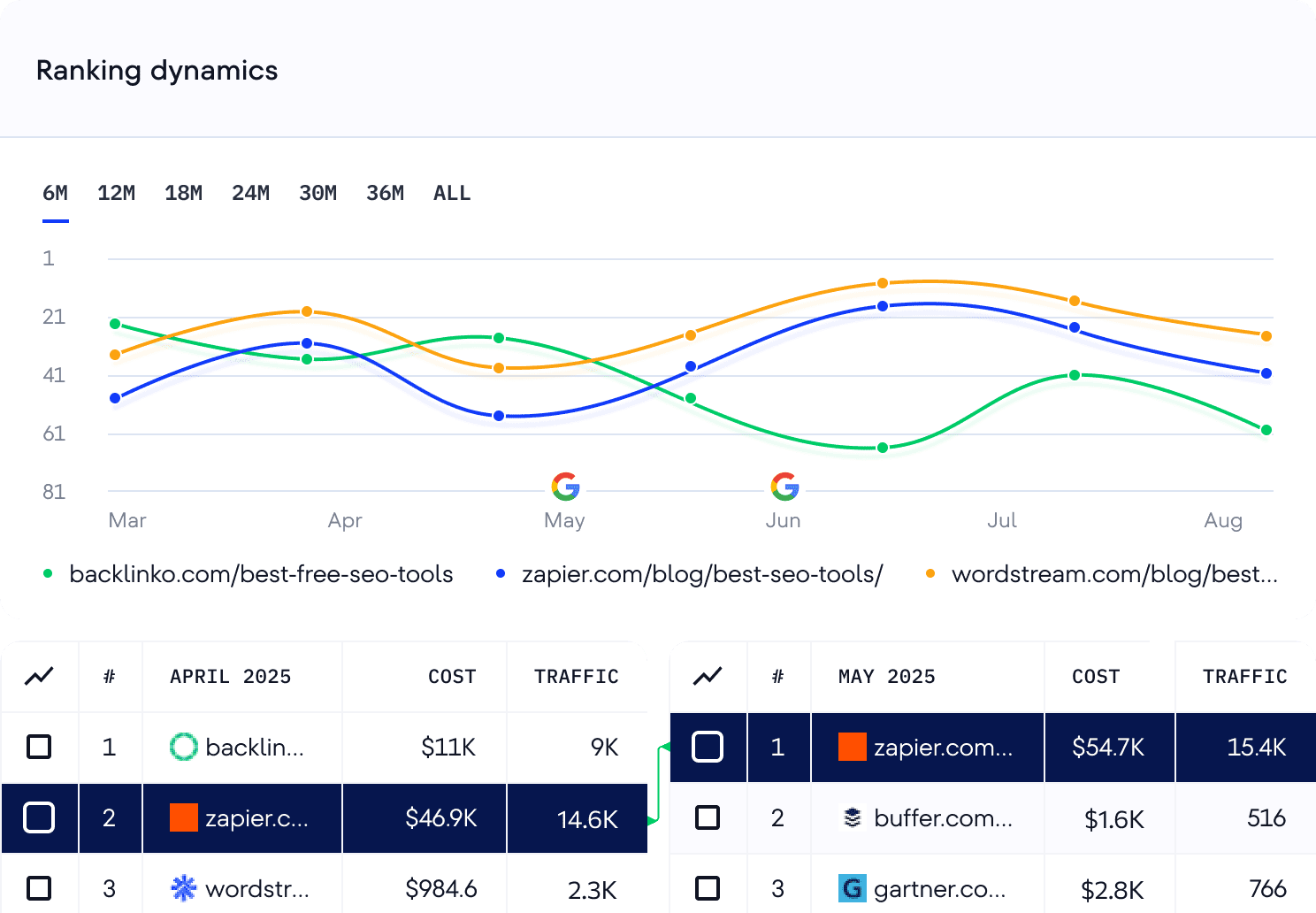The height and width of the screenshot is (913, 1316).
Task: Open the gartner.co... link in May table
Action: pyautogui.click(x=940, y=889)
